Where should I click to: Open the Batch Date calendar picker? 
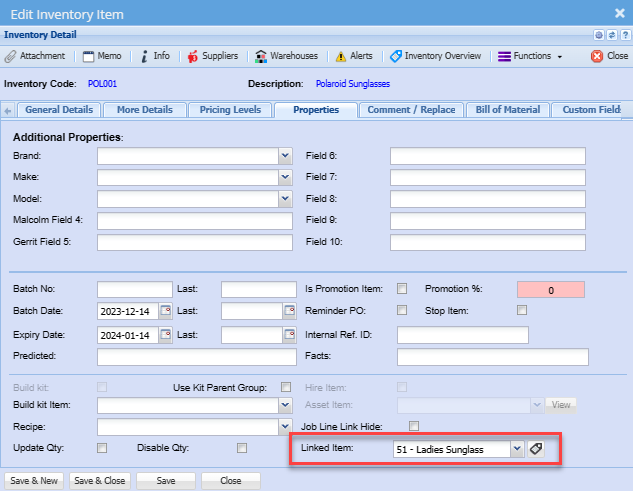(x=165, y=311)
